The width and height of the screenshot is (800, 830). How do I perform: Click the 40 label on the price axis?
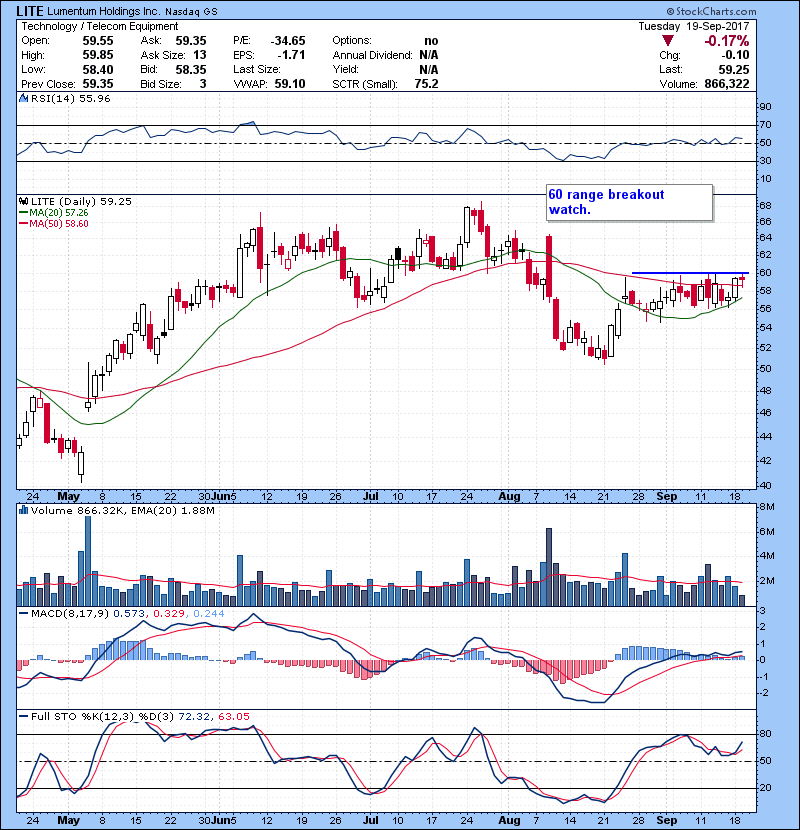pyautogui.click(x=766, y=485)
